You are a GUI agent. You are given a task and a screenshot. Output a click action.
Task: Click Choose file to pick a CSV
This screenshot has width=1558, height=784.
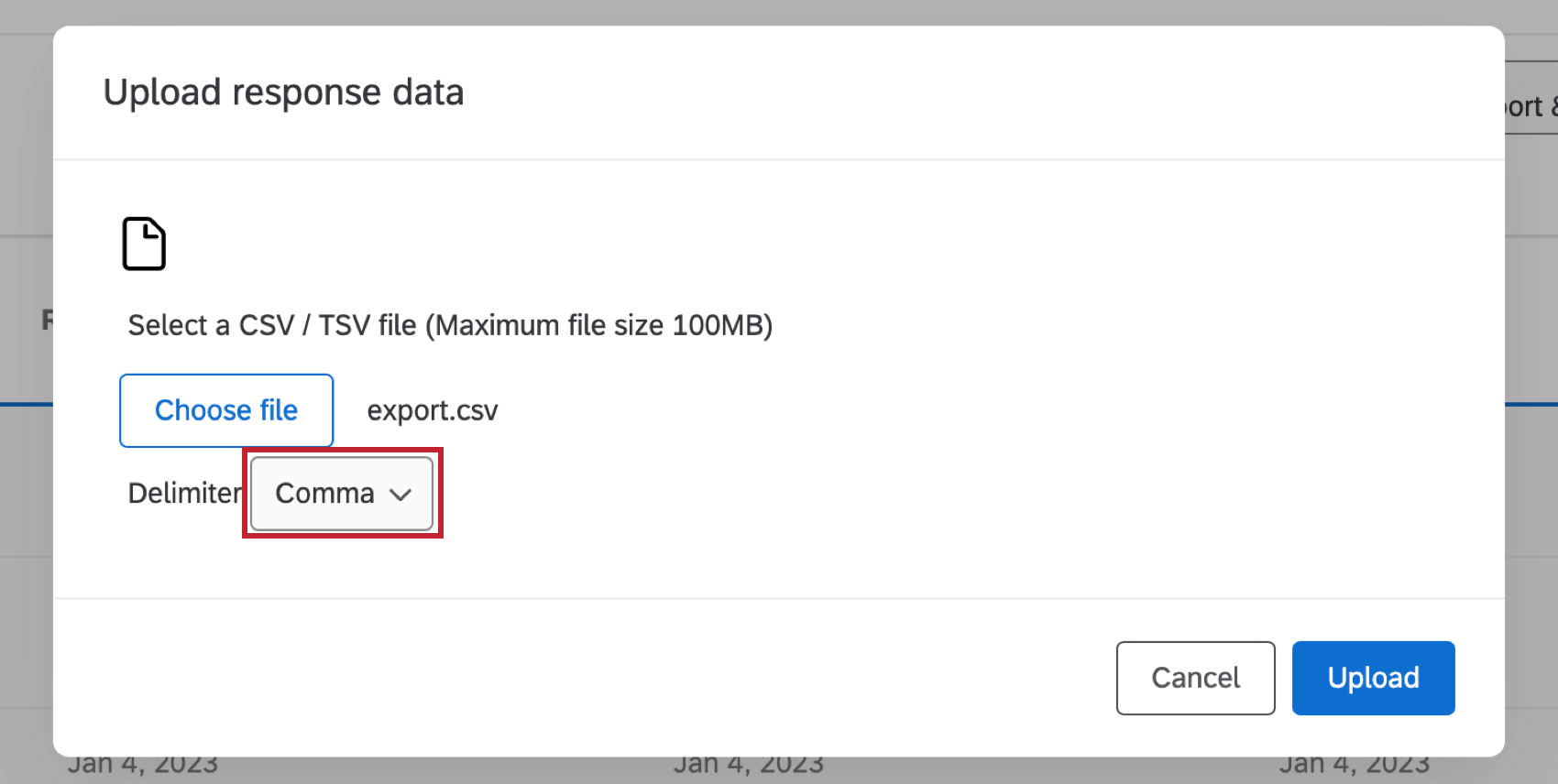pos(225,410)
